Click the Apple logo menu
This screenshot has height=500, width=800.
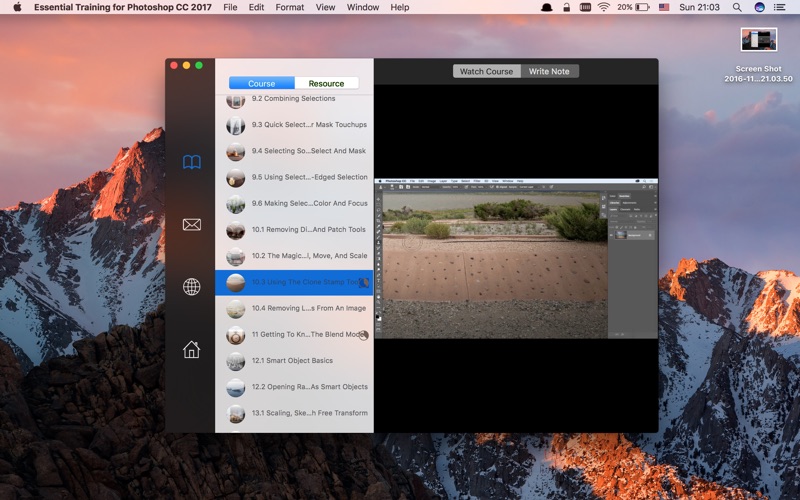click(x=17, y=7)
